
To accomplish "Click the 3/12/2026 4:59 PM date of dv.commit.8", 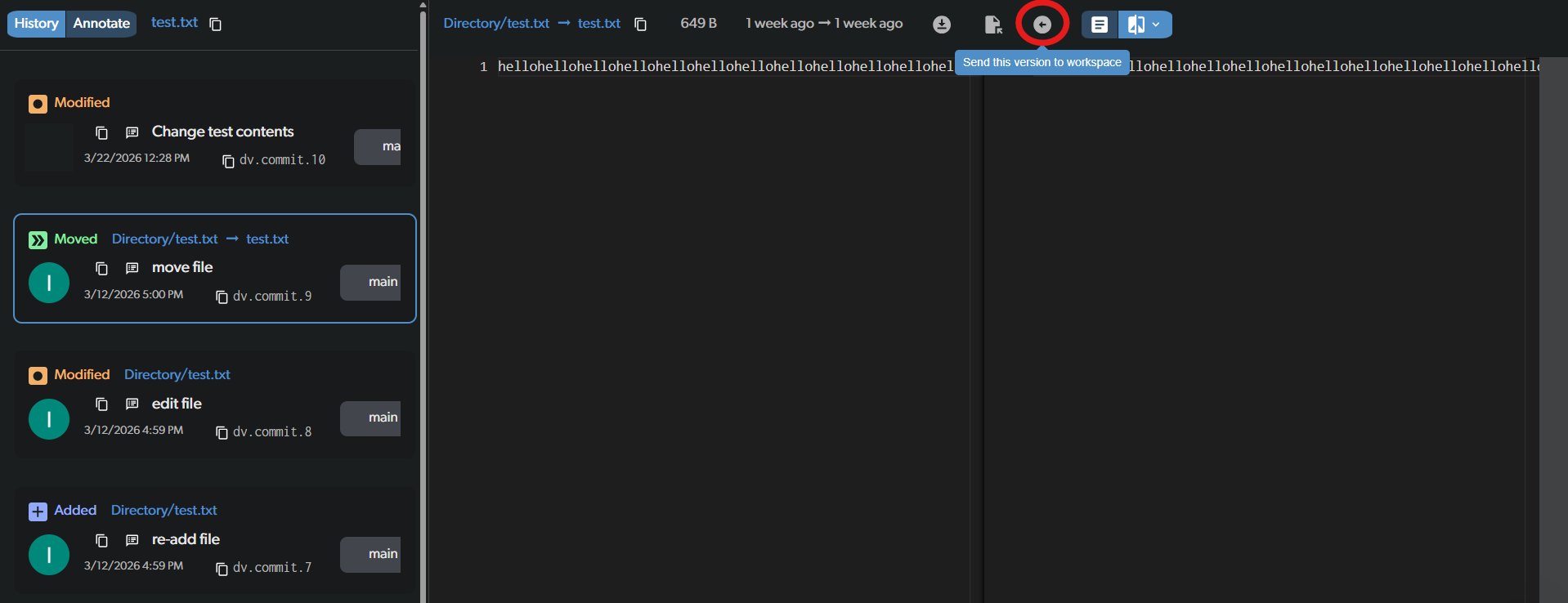I will (x=133, y=430).
